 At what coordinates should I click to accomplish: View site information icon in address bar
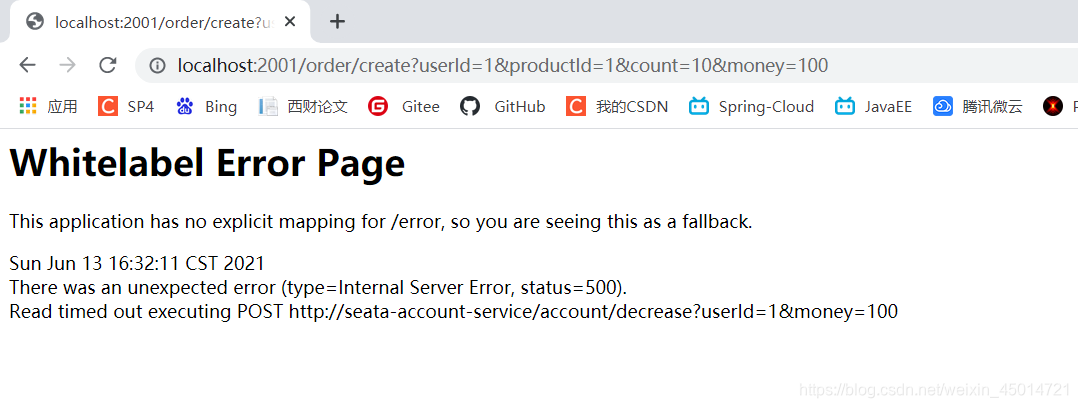(x=158, y=65)
